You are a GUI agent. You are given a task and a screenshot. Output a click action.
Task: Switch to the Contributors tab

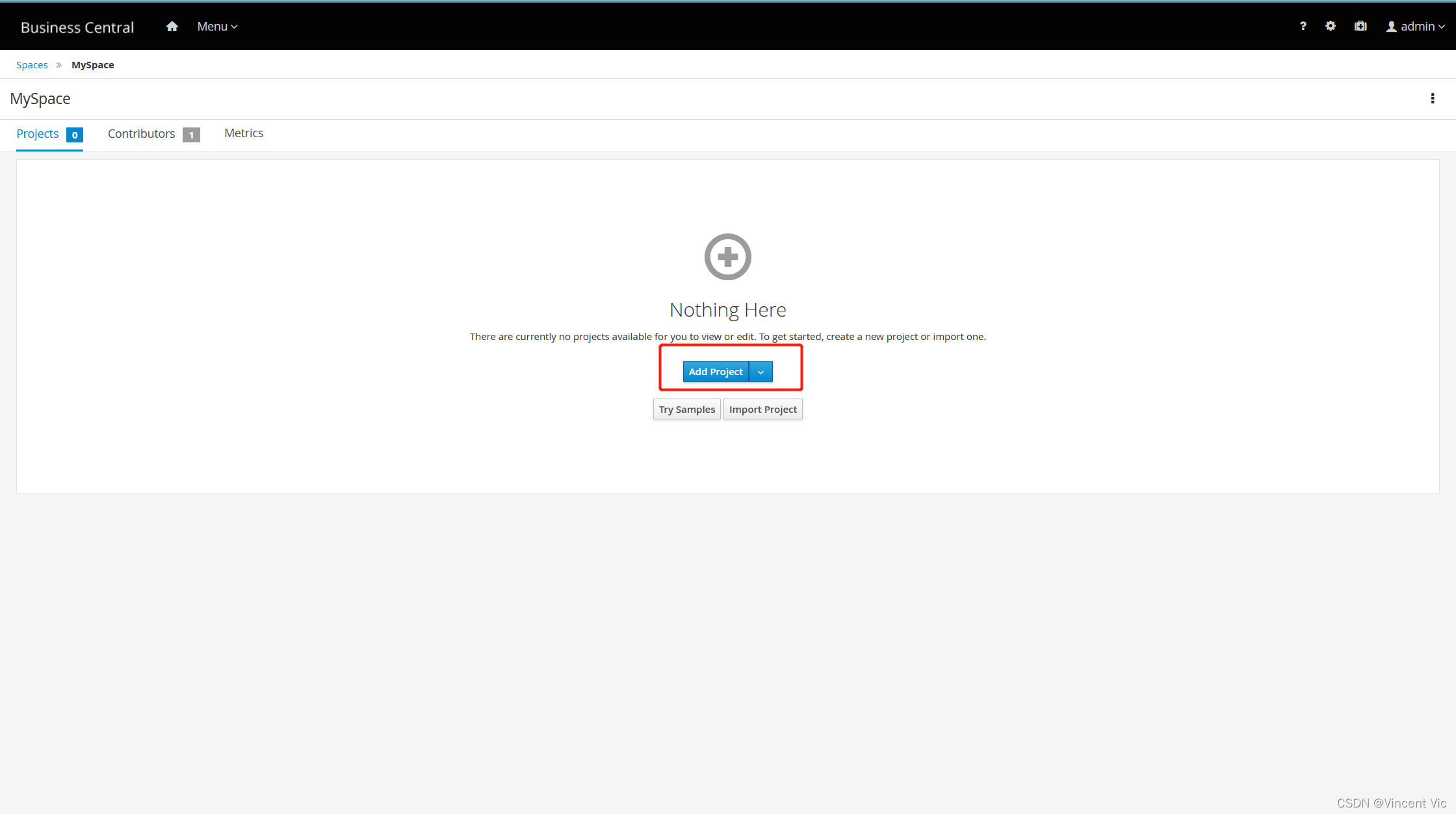pyautogui.click(x=141, y=133)
